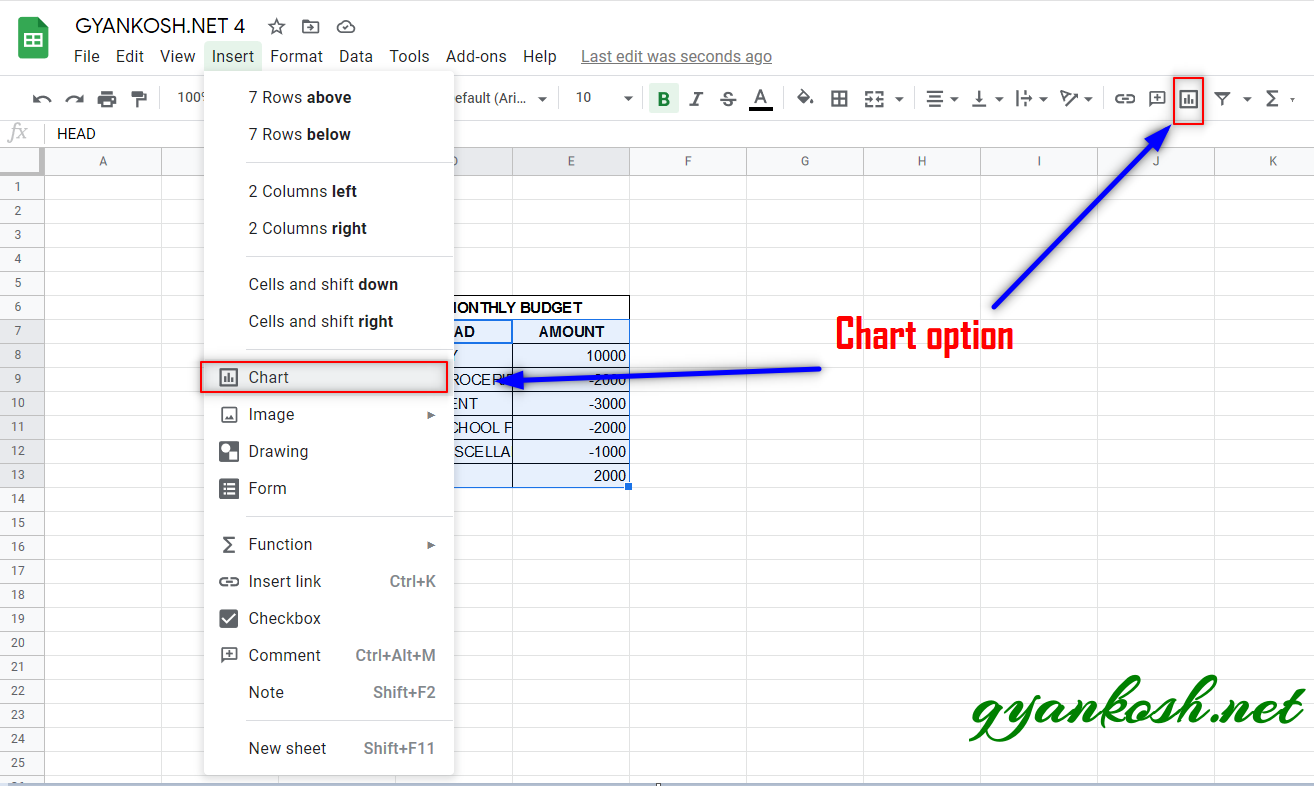Screen dimensions: 1314x786
Task: Choose Drawing from the Insert menu
Action: (328, 451)
